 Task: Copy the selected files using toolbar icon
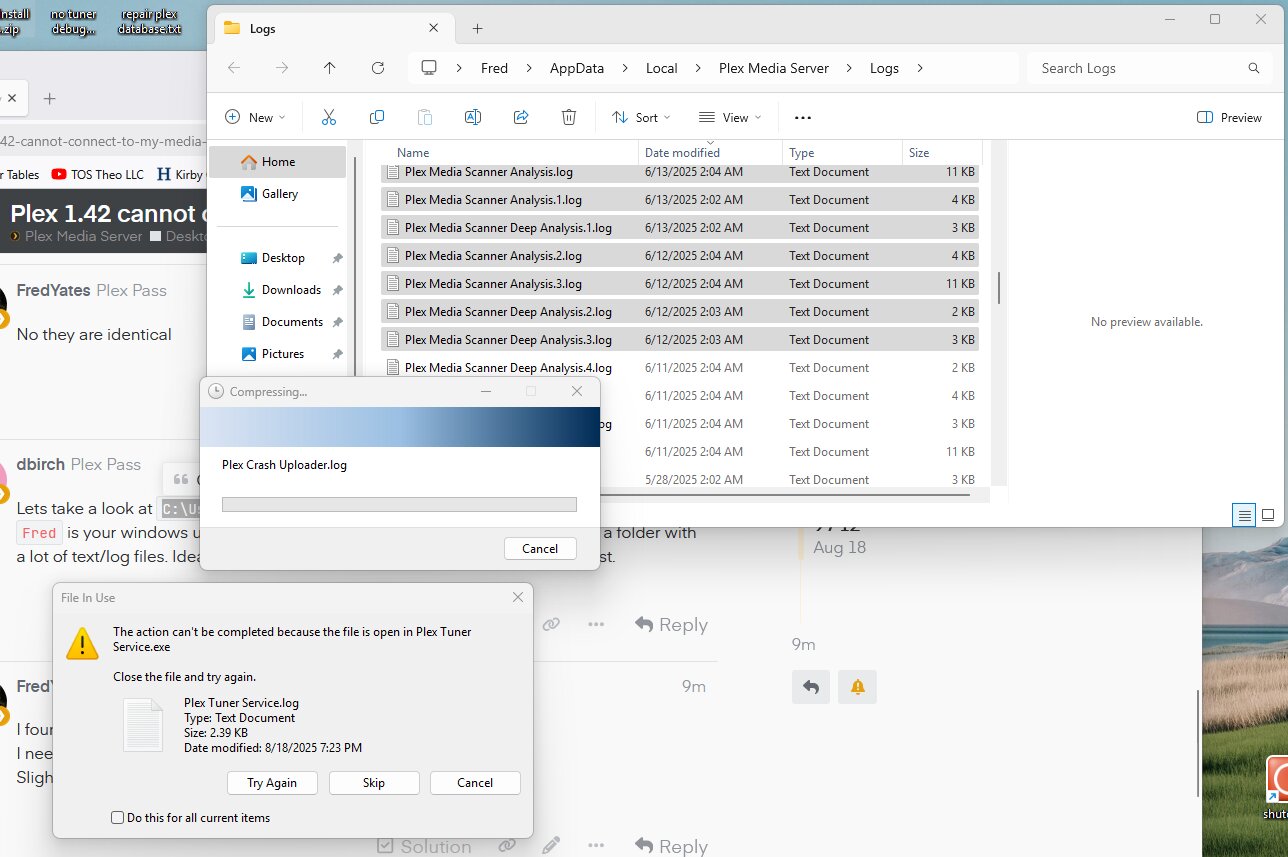tap(377, 117)
